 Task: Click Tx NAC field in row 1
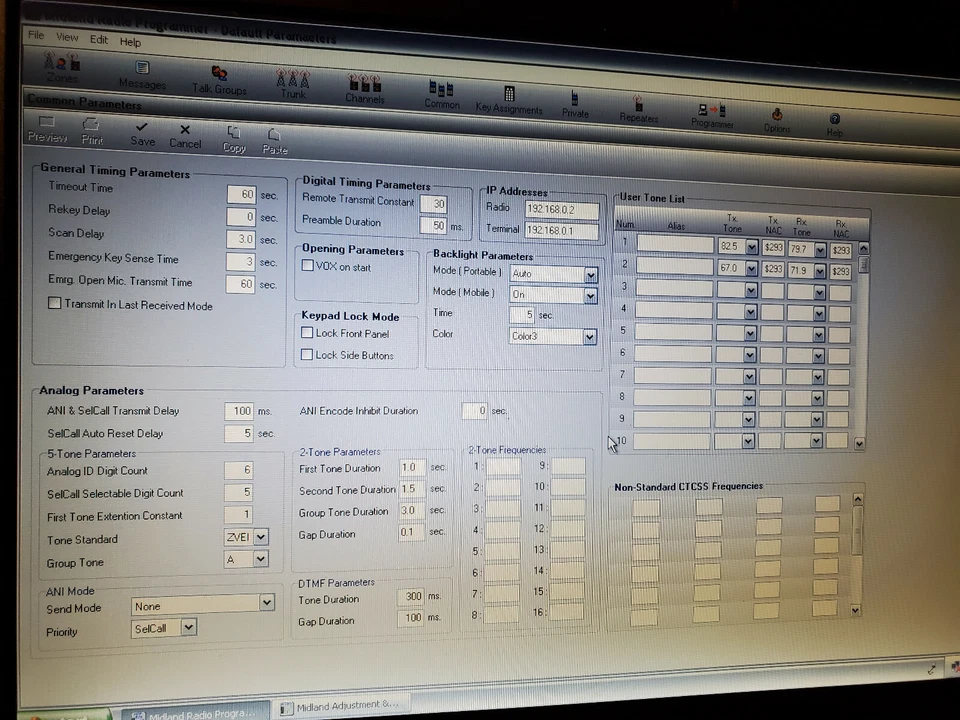(x=773, y=248)
